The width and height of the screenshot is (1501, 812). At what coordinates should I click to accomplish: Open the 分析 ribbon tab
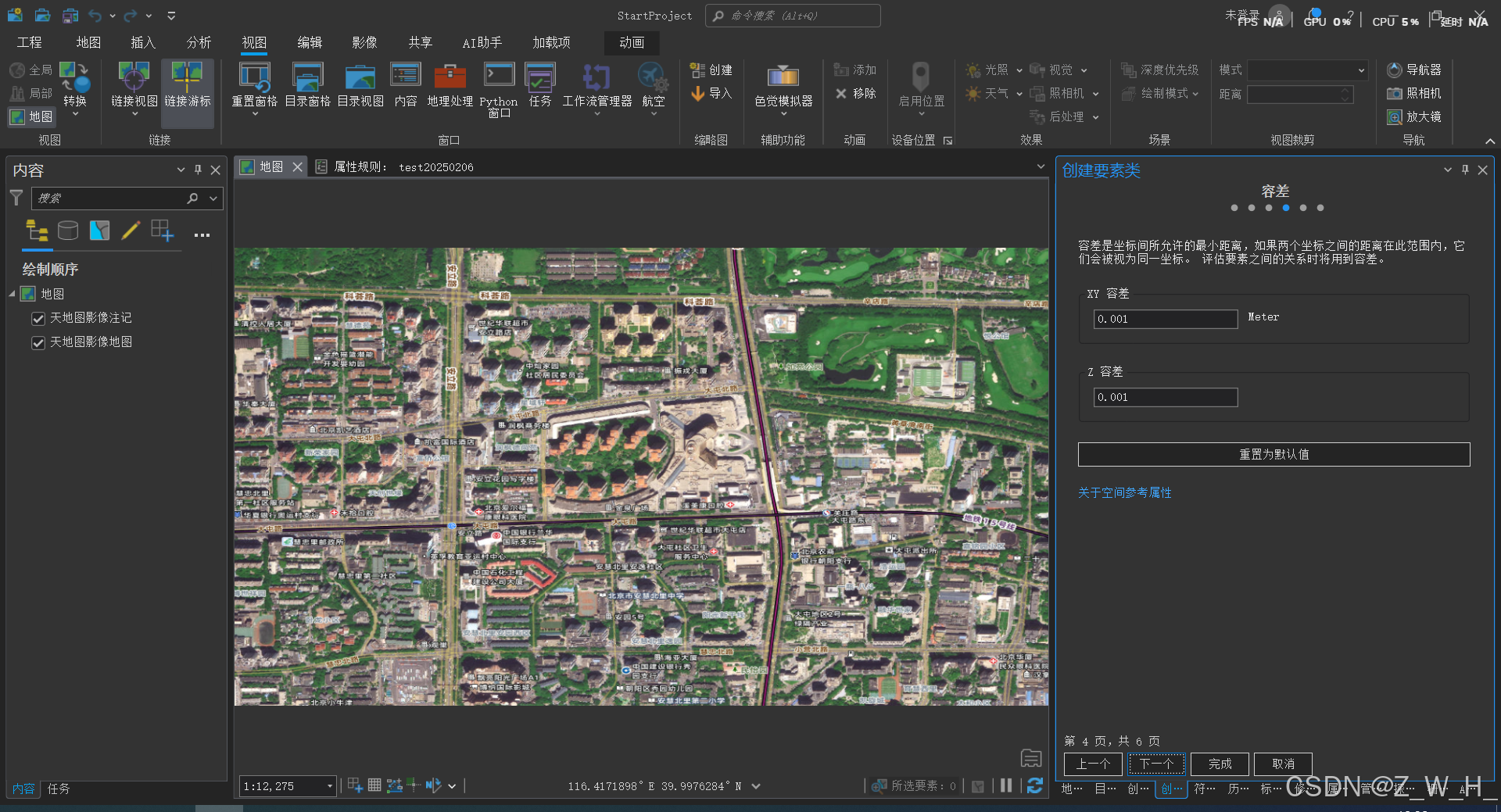199,42
